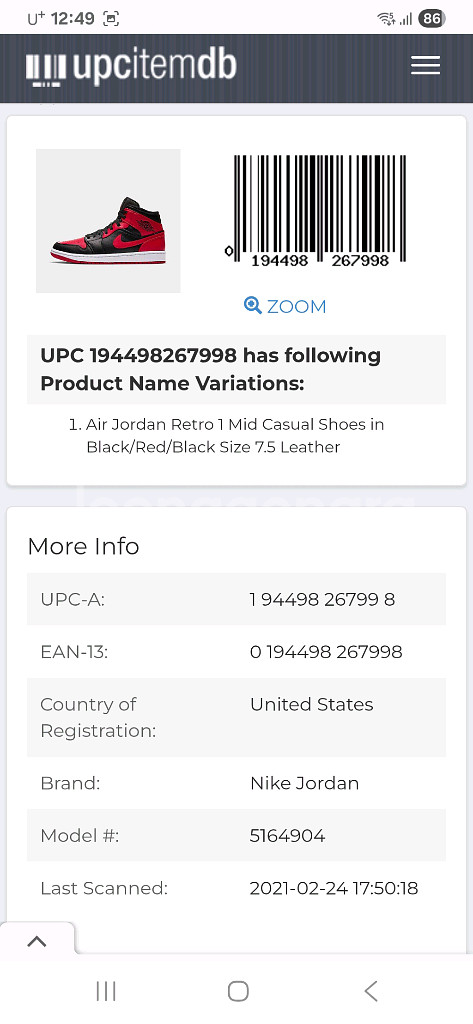The width and height of the screenshot is (473, 1024).
Task: Tap the screen-capture status bar icon
Action: [112, 19]
